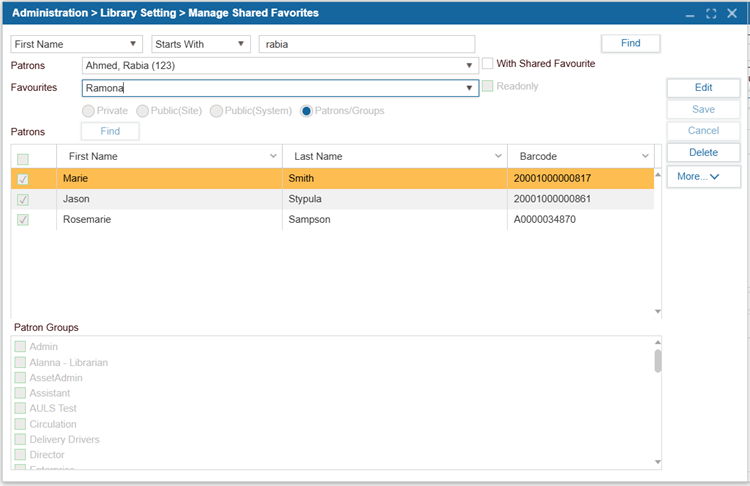The width and height of the screenshot is (750, 486).
Task: Click patron table scrollbar up arrow
Action: point(658,175)
